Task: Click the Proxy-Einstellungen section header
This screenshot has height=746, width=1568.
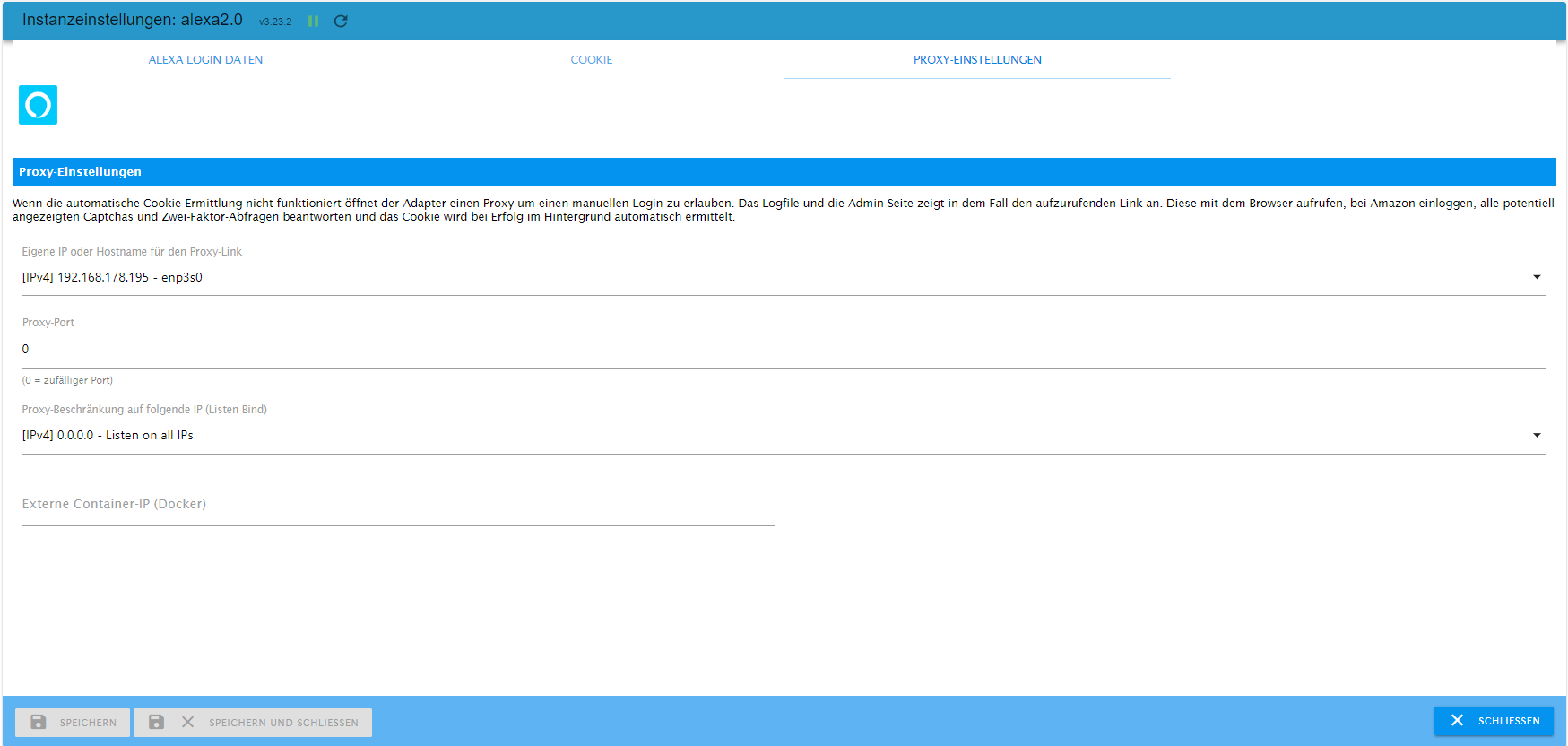Action: click(x=784, y=172)
